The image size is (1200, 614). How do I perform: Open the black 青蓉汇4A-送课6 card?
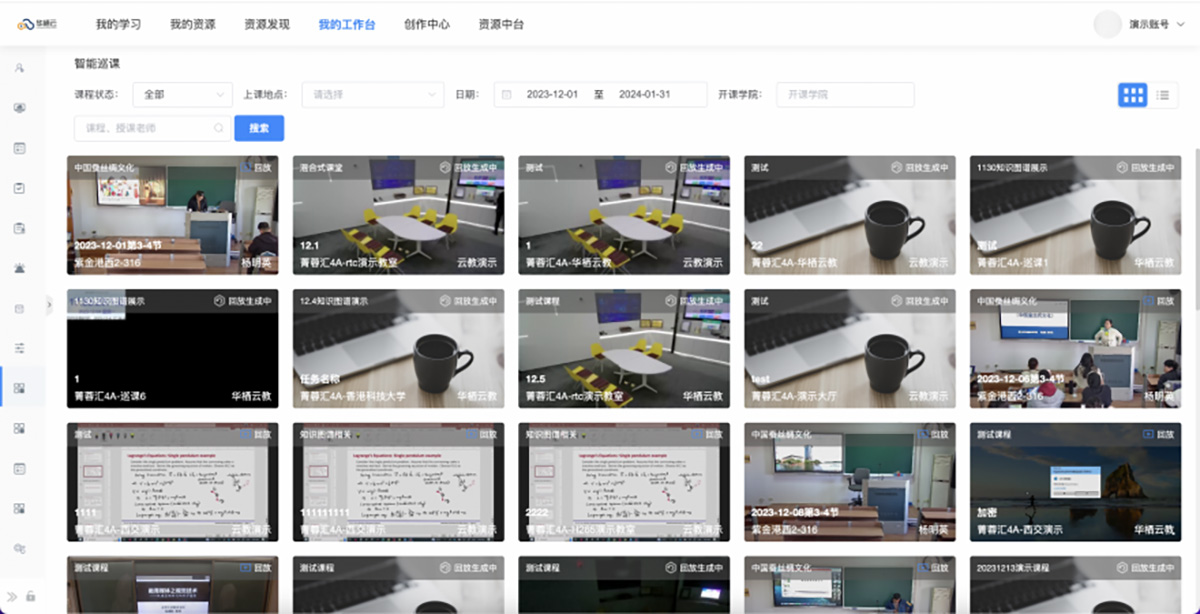point(173,349)
